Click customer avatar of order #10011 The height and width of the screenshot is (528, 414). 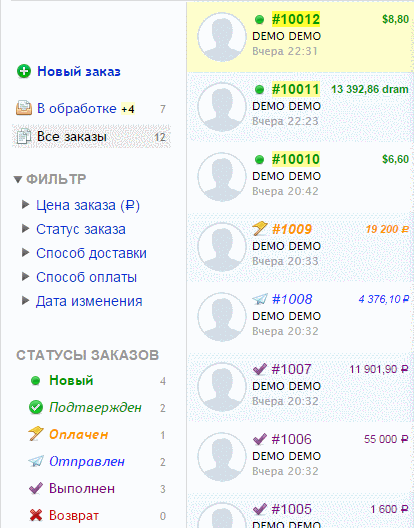point(222,107)
